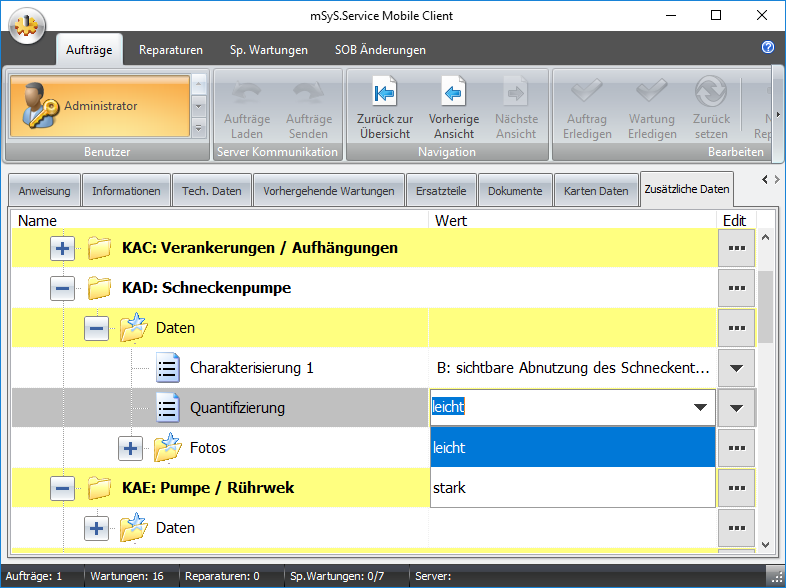786x588 pixels.
Task: Expand the Fotos subfolder under KAD
Action: pyautogui.click(x=130, y=448)
